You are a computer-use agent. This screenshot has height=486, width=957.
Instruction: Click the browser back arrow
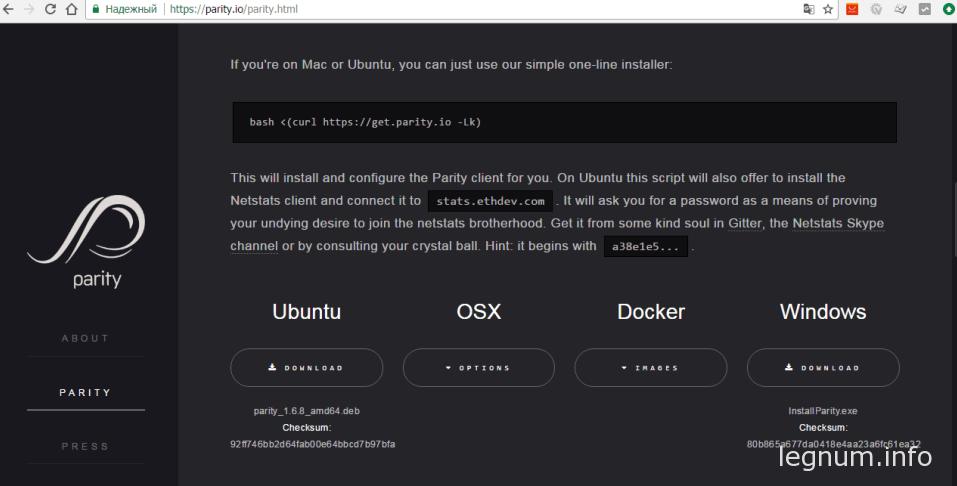[x=8, y=9]
